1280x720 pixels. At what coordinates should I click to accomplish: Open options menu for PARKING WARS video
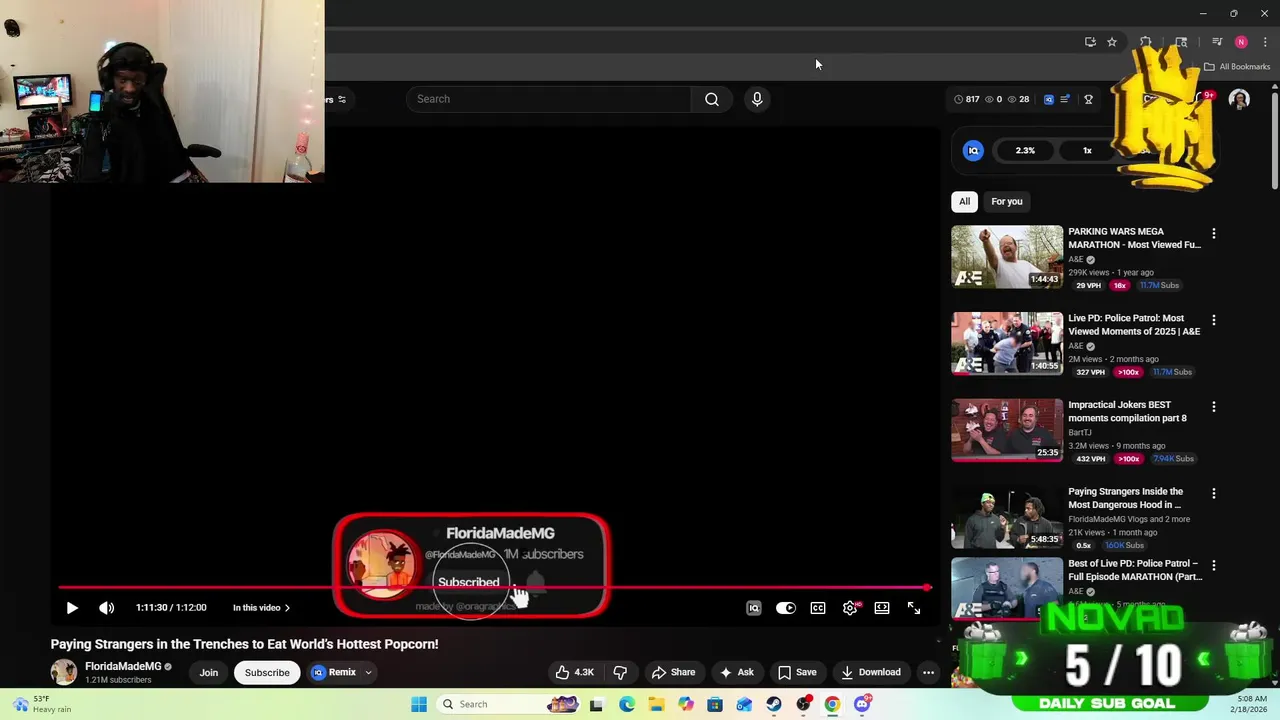(1214, 233)
